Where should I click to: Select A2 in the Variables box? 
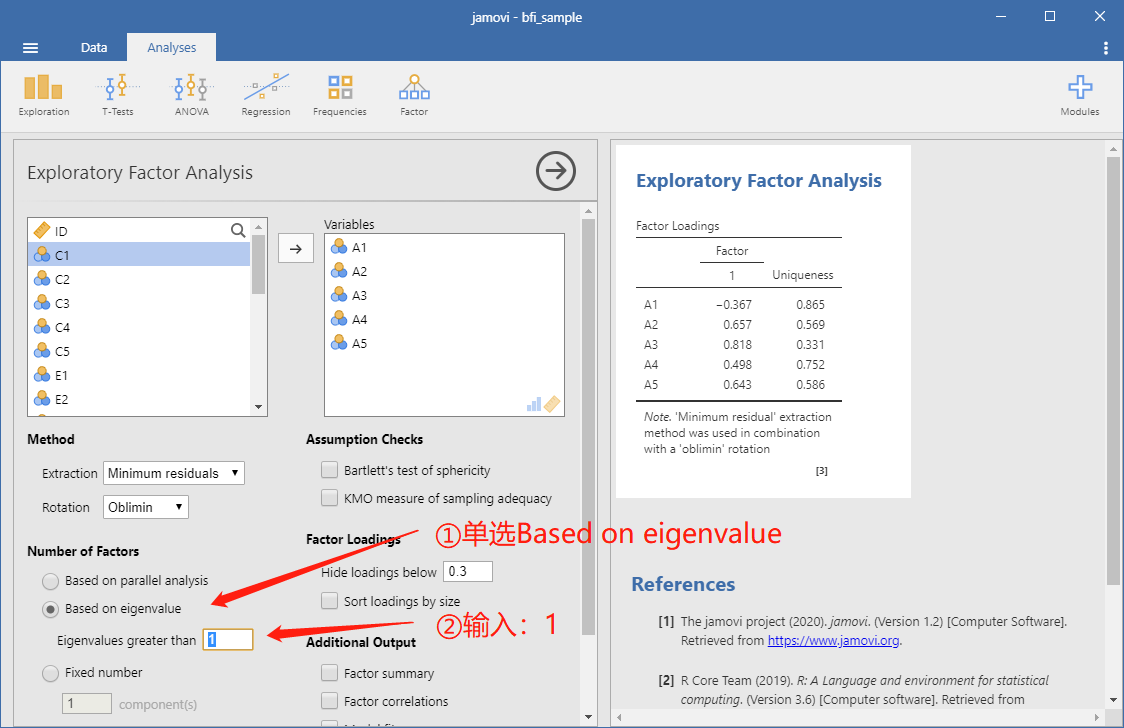tap(444, 272)
